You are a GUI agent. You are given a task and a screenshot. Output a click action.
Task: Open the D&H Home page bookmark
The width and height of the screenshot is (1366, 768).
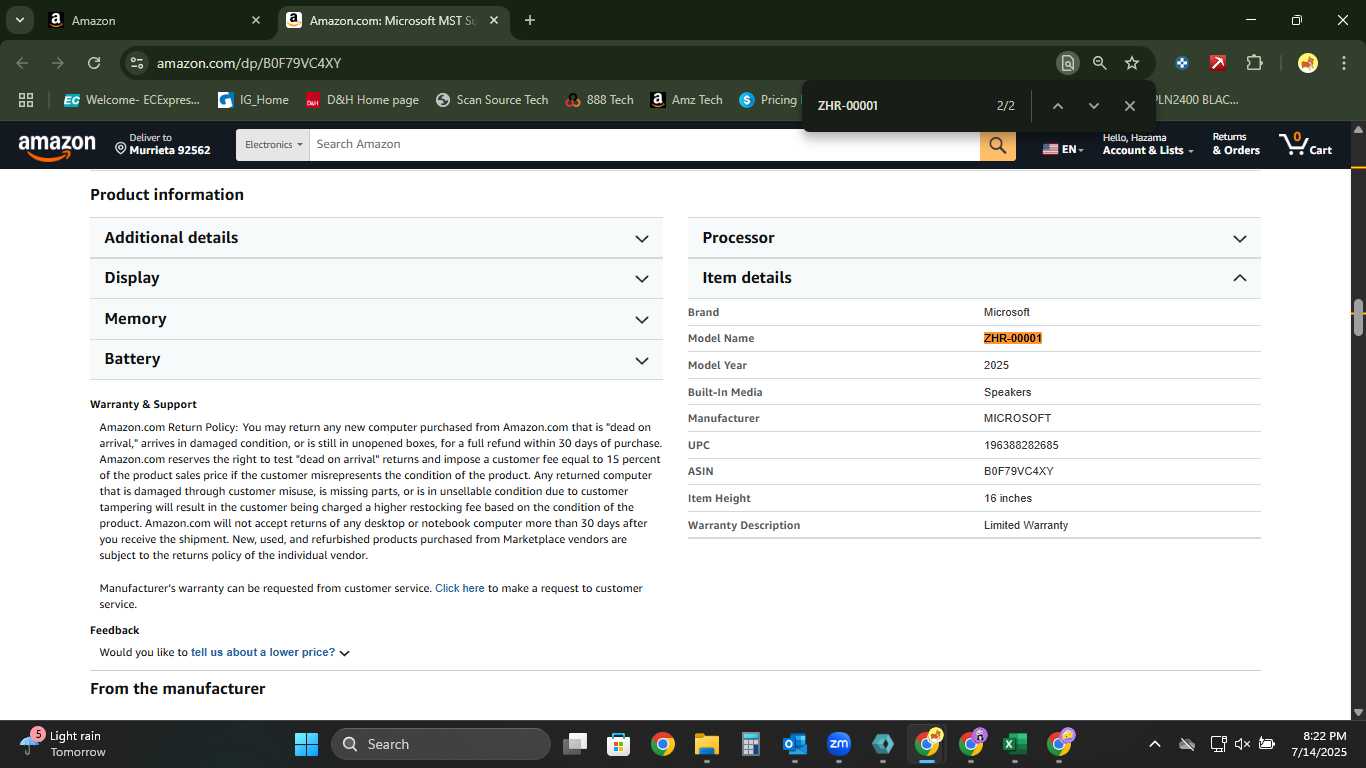pos(362,100)
